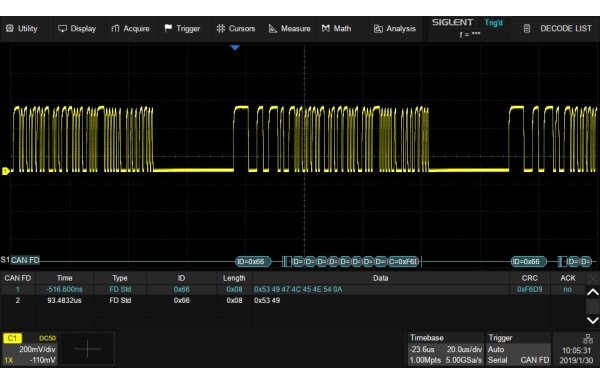Open the Trigger menu
Viewport: 600px width, 390px height.
coord(183,29)
